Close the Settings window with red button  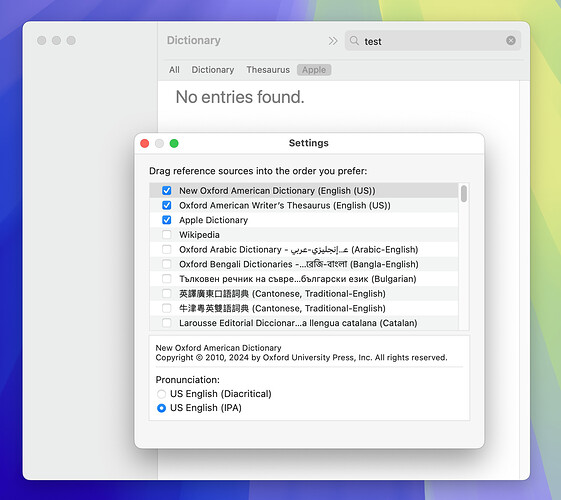[145, 143]
